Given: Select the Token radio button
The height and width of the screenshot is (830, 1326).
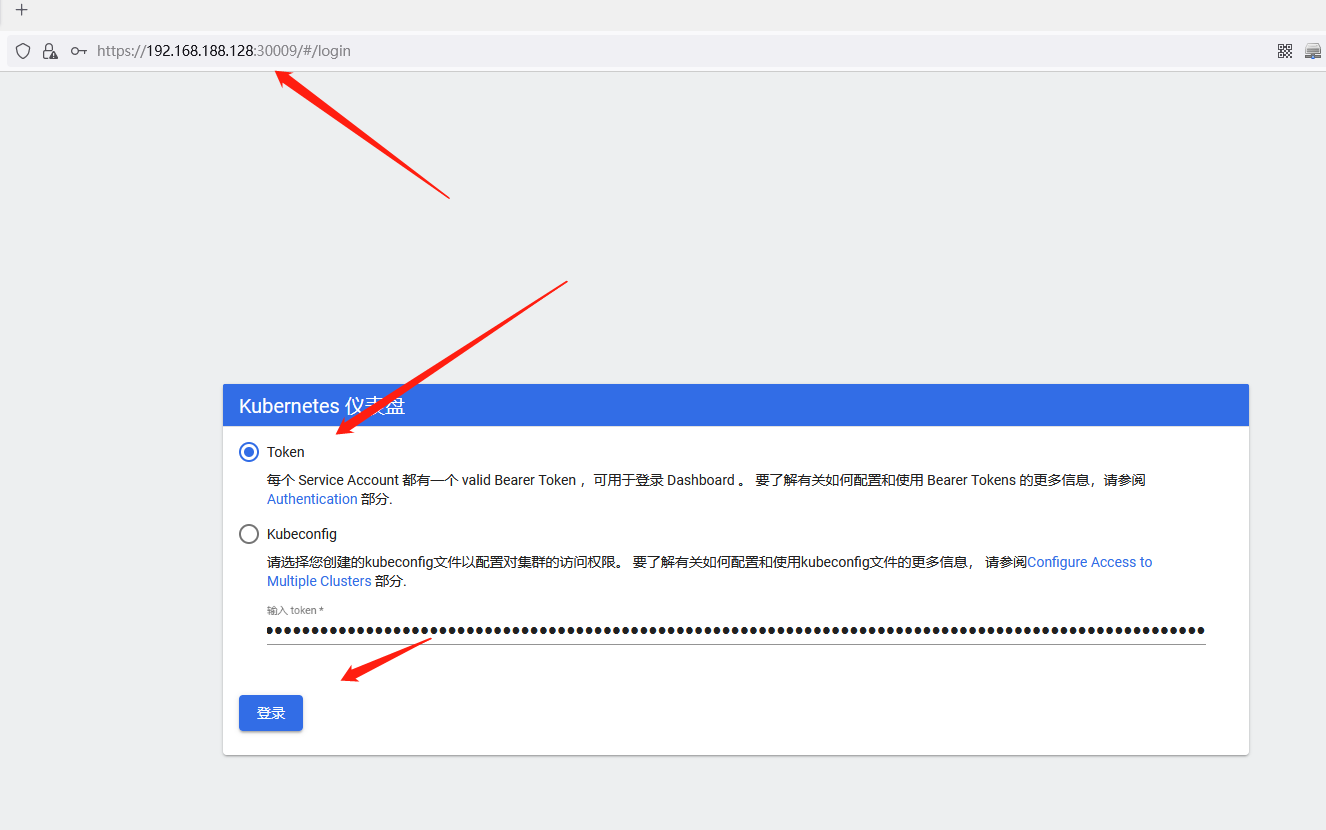Looking at the screenshot, I should 249,452.
